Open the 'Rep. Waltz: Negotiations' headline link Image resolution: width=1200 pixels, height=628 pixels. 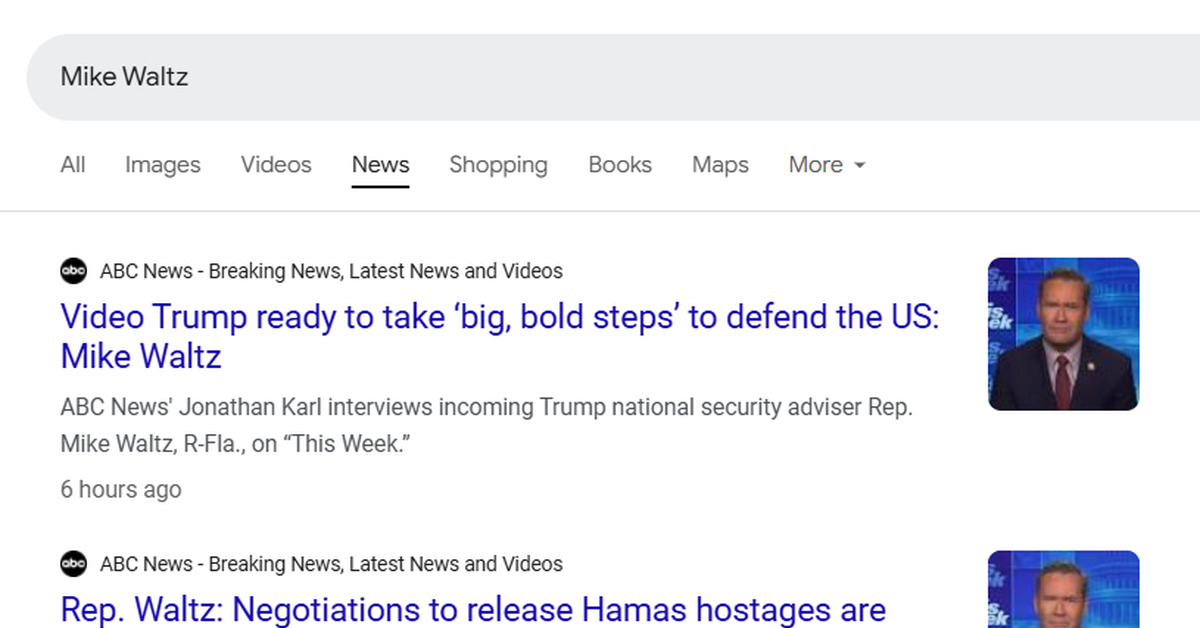[x=473, y=609]
